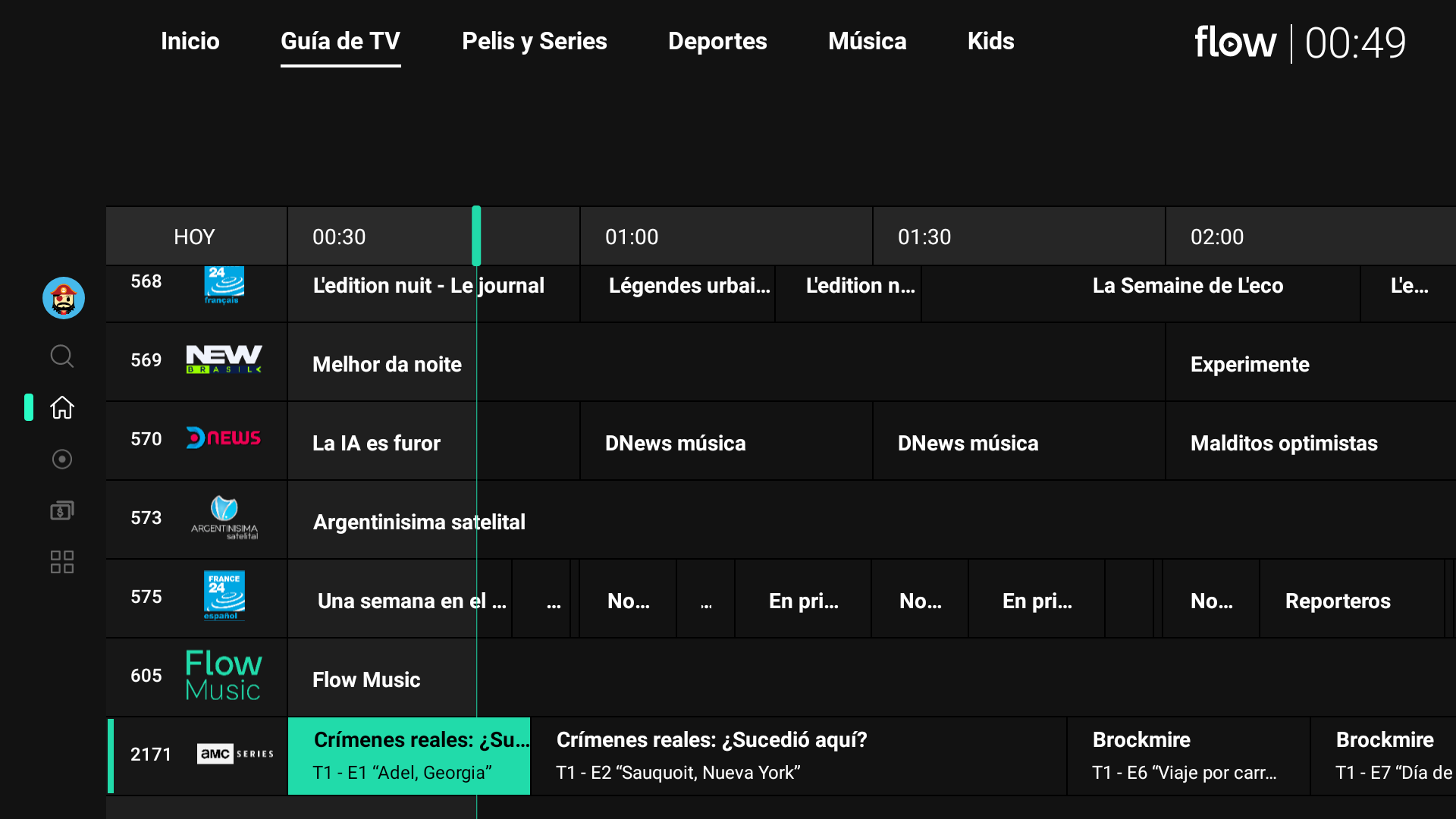The height and width of the screenshot is (819, 1456).
Task: Select Brockmire episode "Viaje por carr..."
Action: [x=1188, y=755]
